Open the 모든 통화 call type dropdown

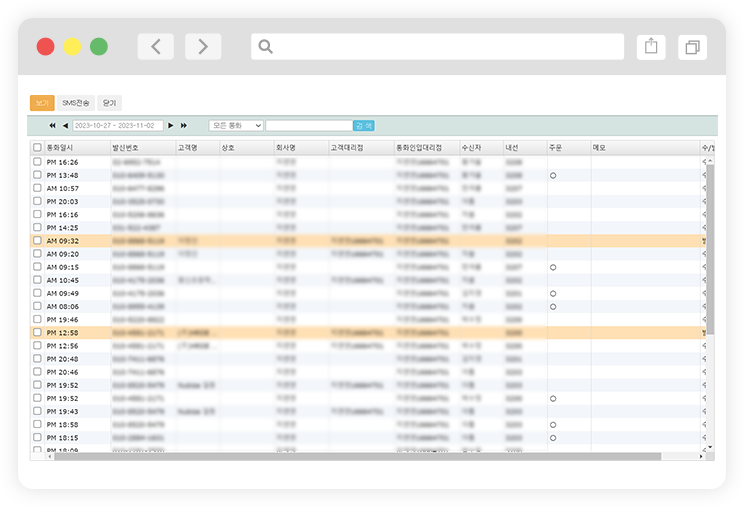point(236,126)
